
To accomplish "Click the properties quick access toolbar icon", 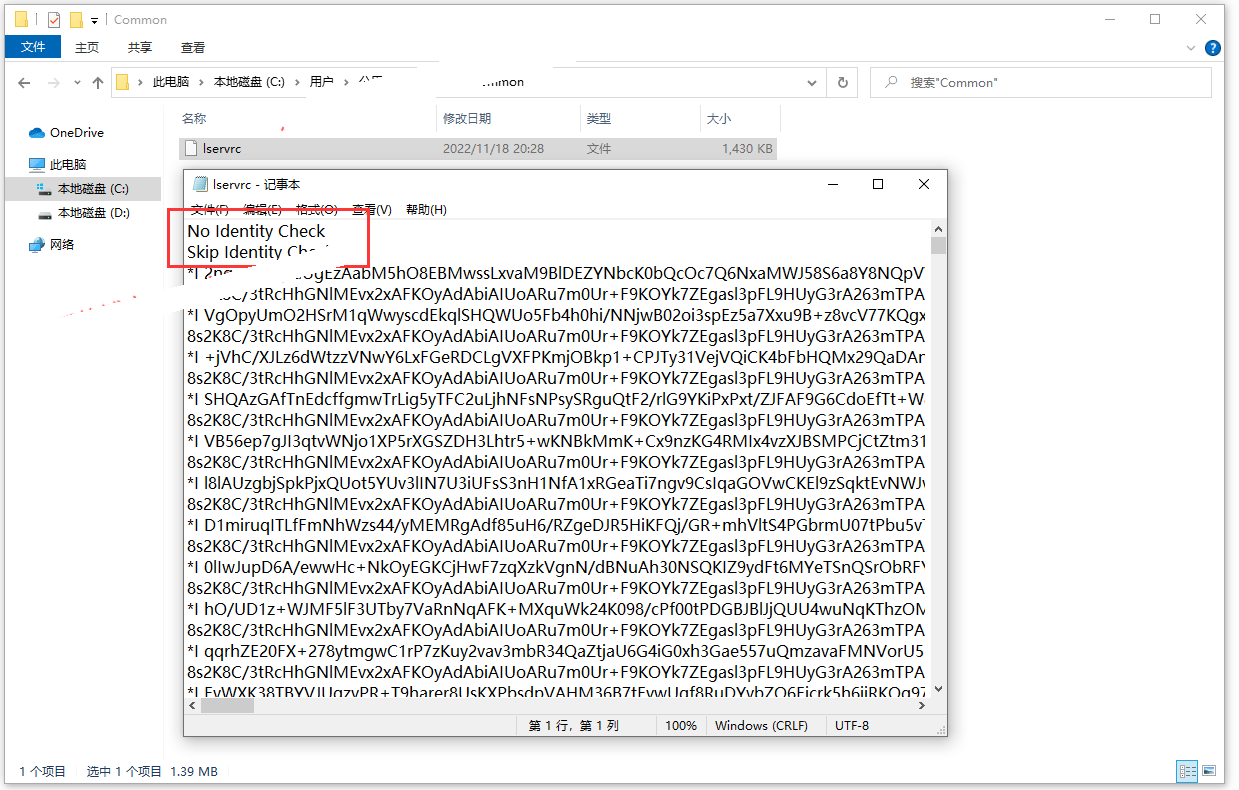I will tap(54, 19).
